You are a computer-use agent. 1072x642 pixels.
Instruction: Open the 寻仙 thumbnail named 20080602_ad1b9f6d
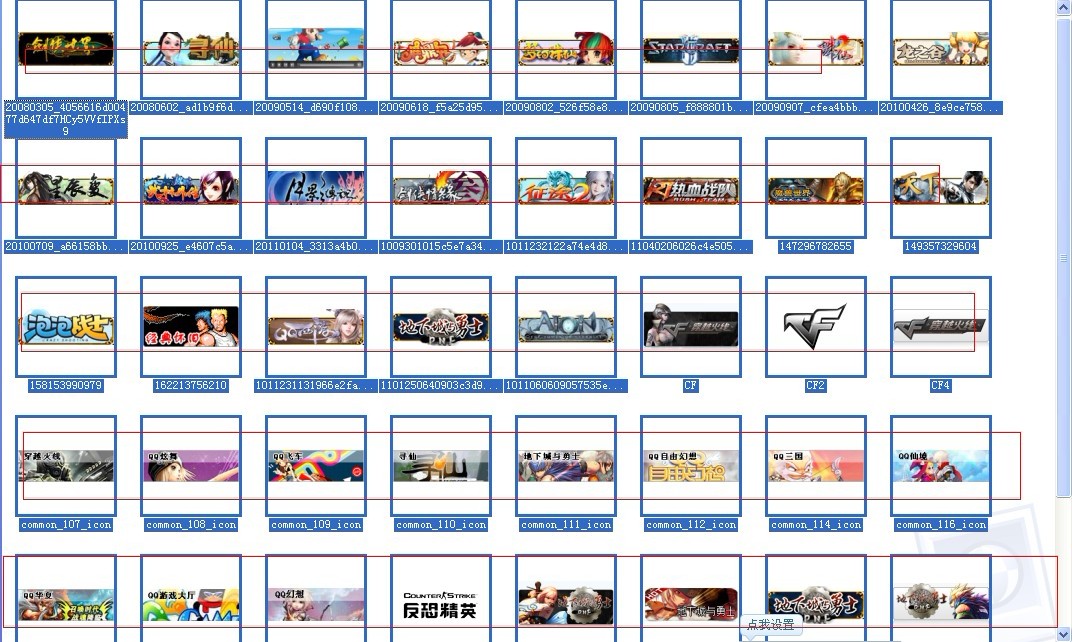(191, 49)
